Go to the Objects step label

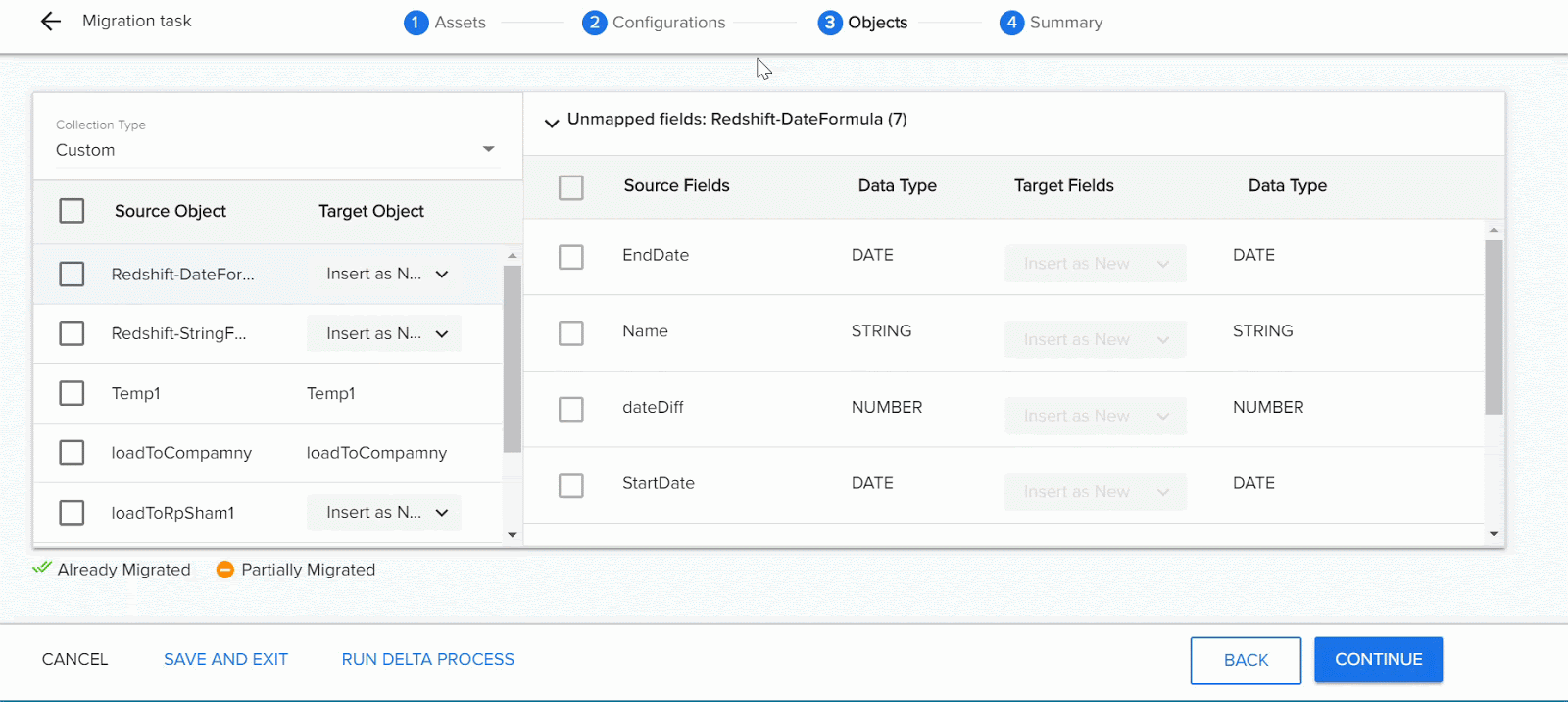click(x=877, y=23)
